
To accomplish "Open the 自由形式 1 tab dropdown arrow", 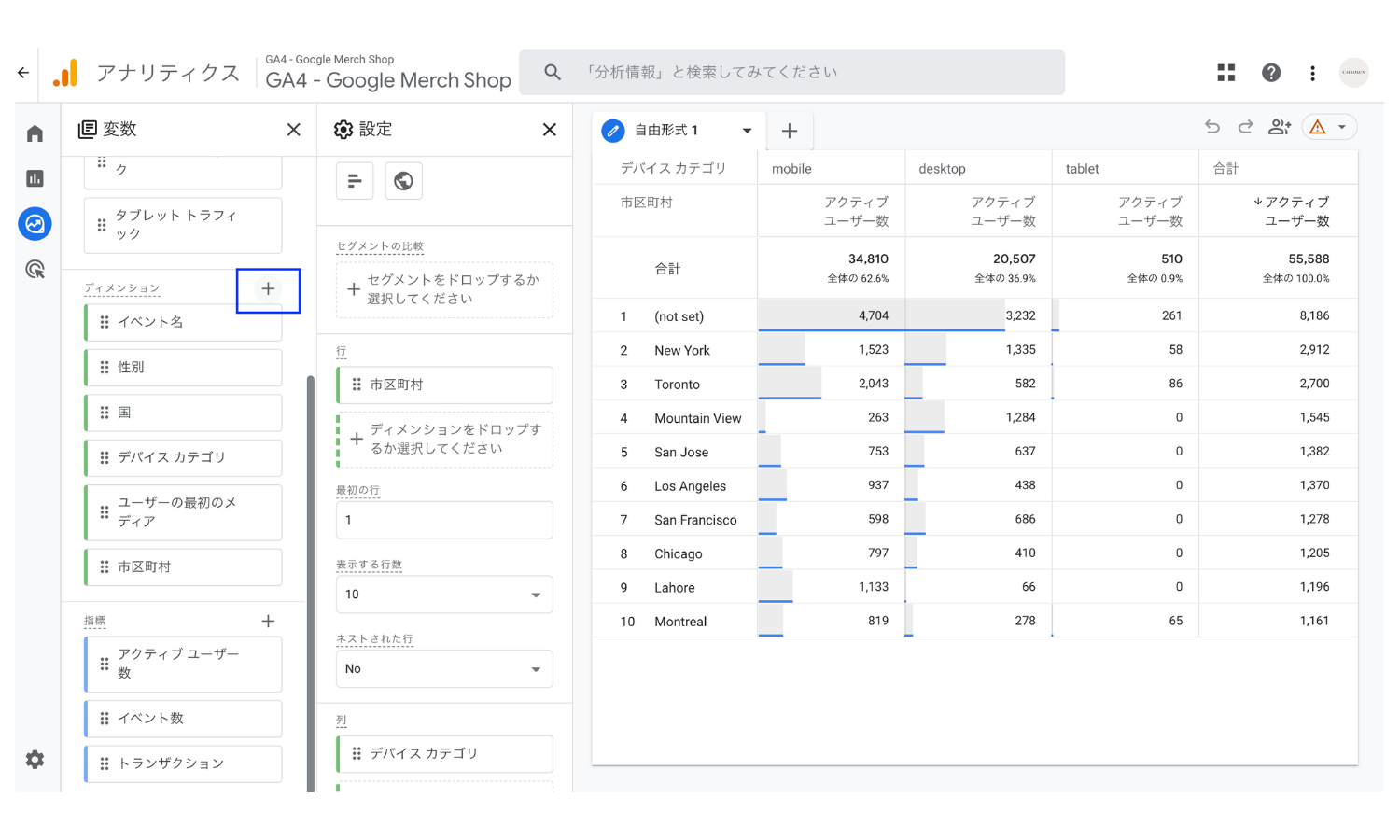I will click(x=747, y=131).
